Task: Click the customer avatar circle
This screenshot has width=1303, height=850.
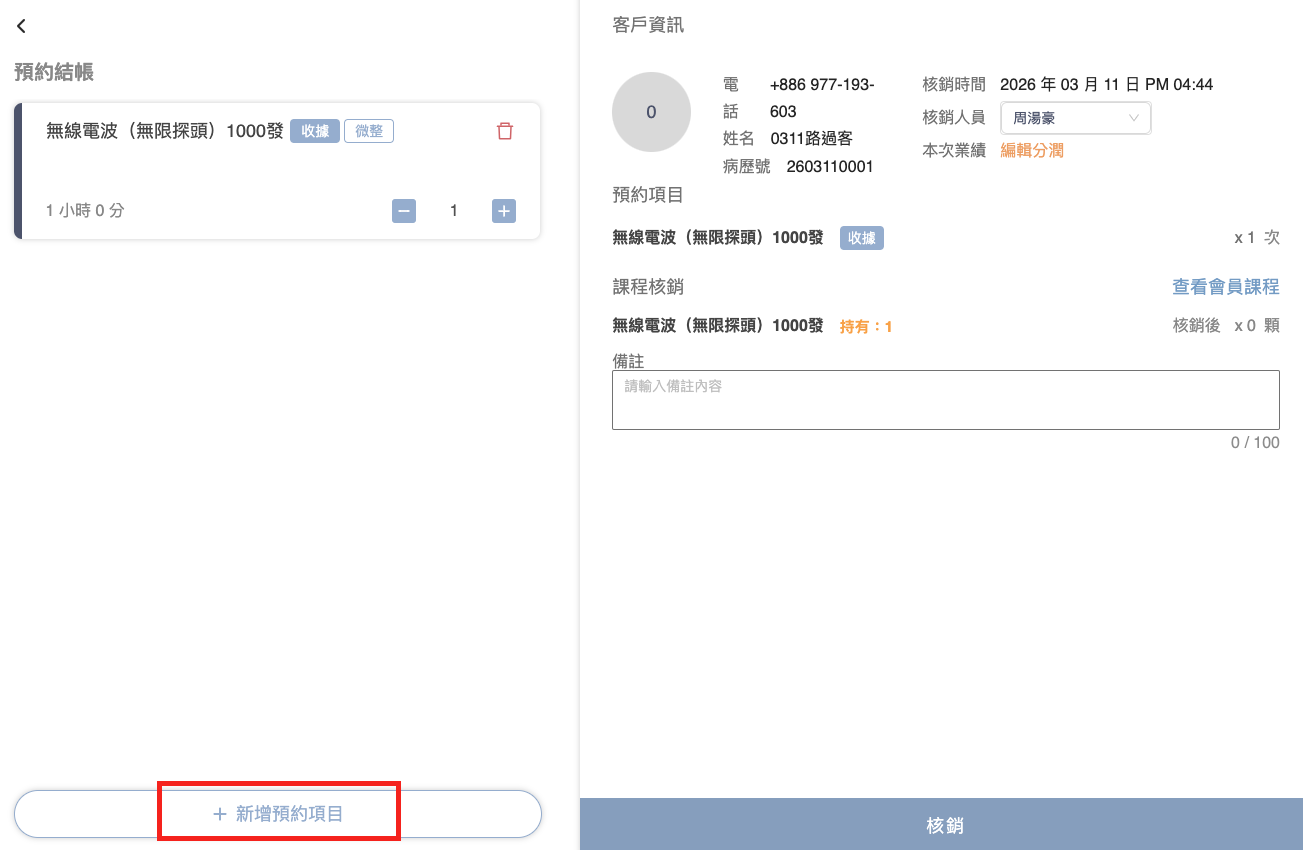Action: tap(651, 112)
